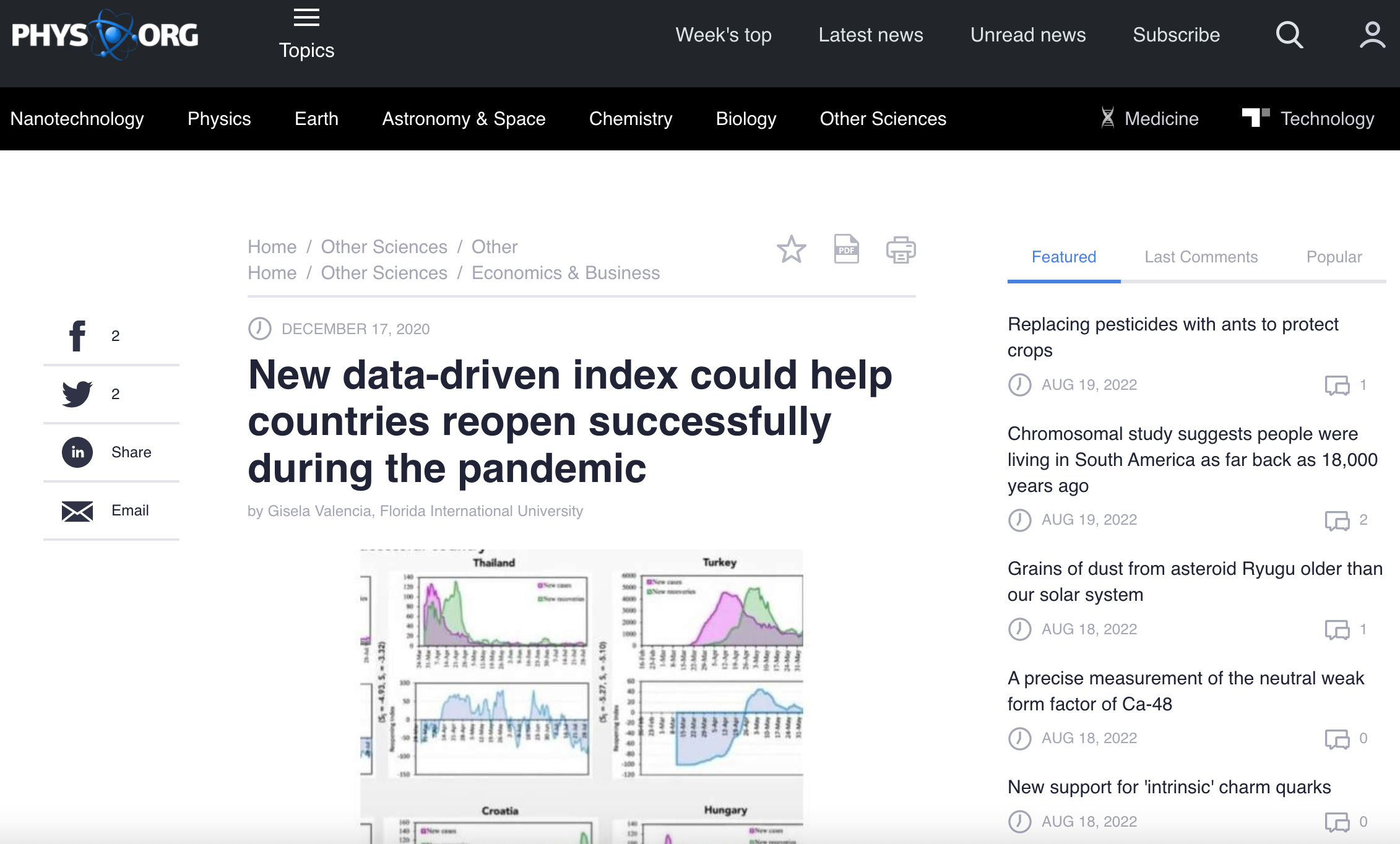This screenshot has width=1400, height=844.
Task: Click the print article icon
Action: coord(901,249)
